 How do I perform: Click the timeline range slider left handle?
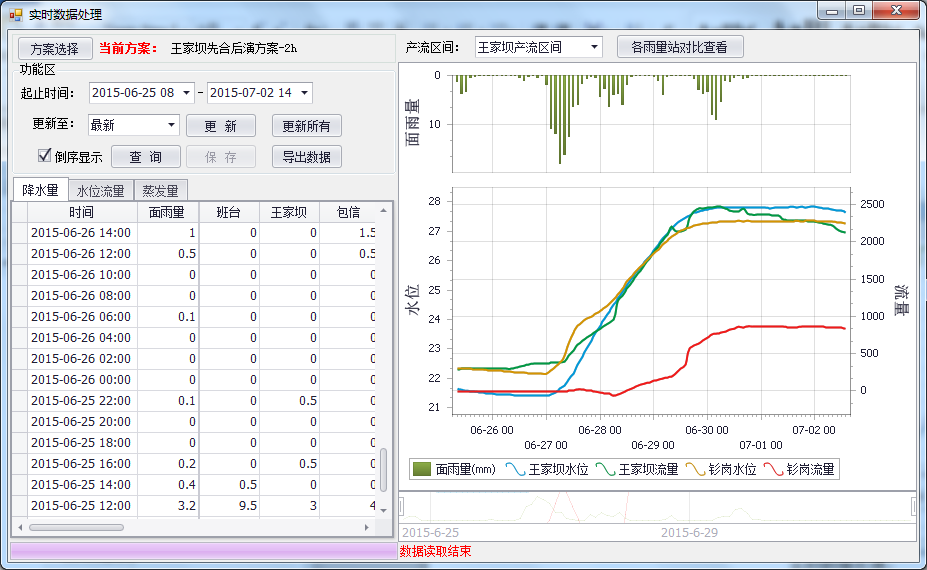click(x=402, y=507)
